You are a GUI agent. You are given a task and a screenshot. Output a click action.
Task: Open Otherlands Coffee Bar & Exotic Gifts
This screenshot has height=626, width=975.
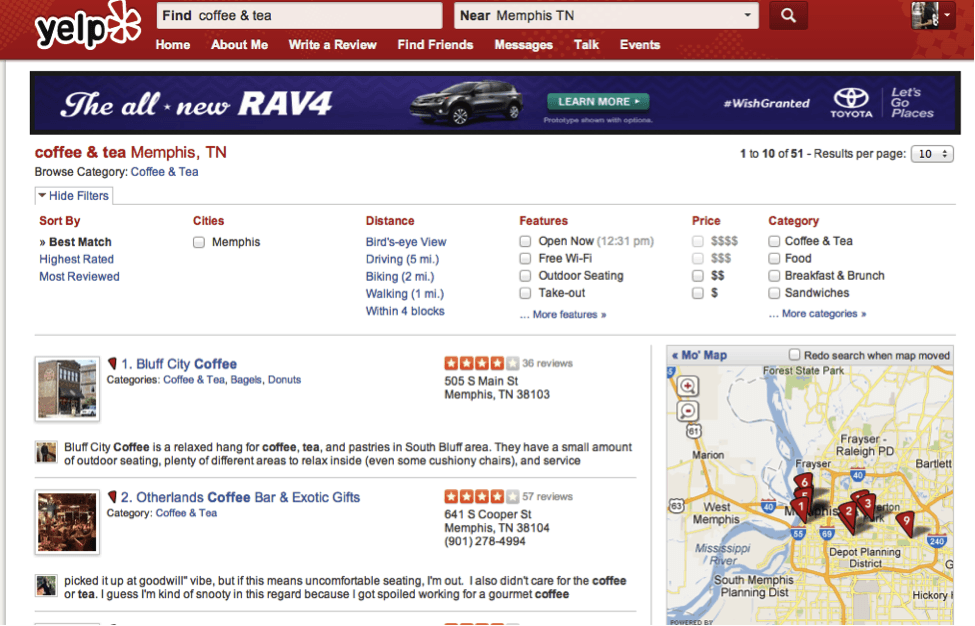248,497
